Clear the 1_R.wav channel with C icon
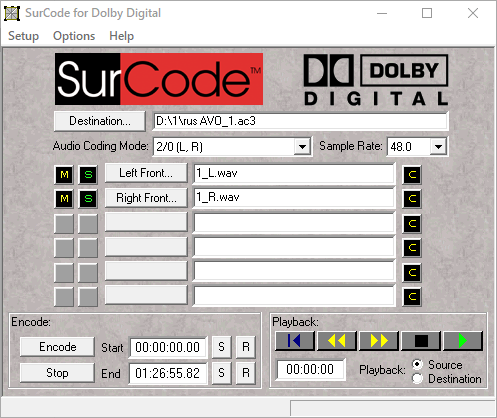The width and height of the screenshot is (497, 418). tap(412, 199)
